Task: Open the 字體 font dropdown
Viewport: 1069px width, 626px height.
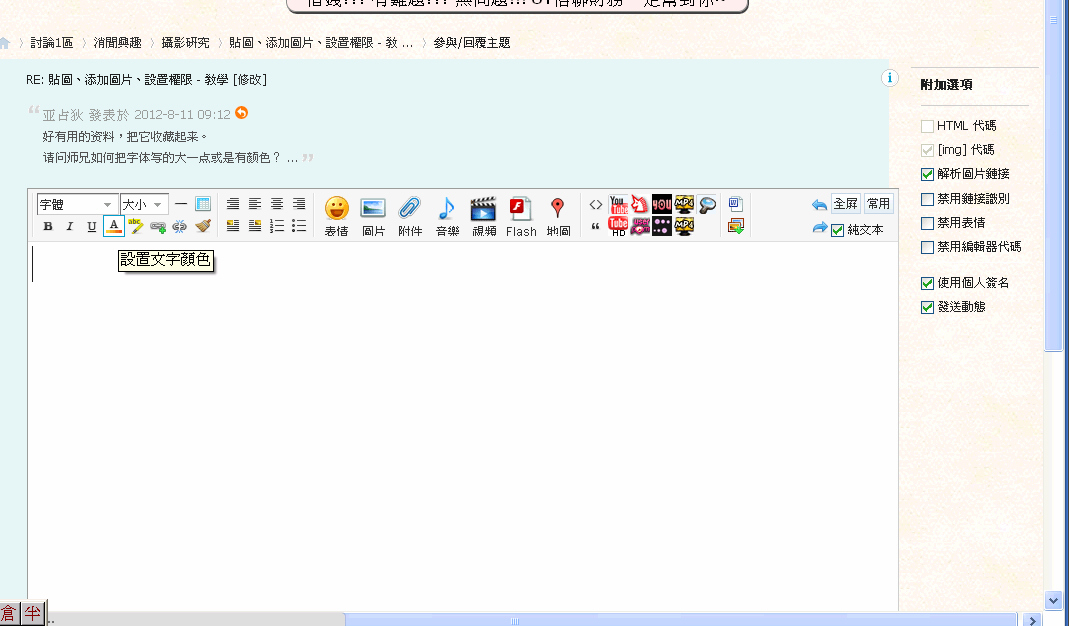Action: pyautogui.click(x=77, y=205)
